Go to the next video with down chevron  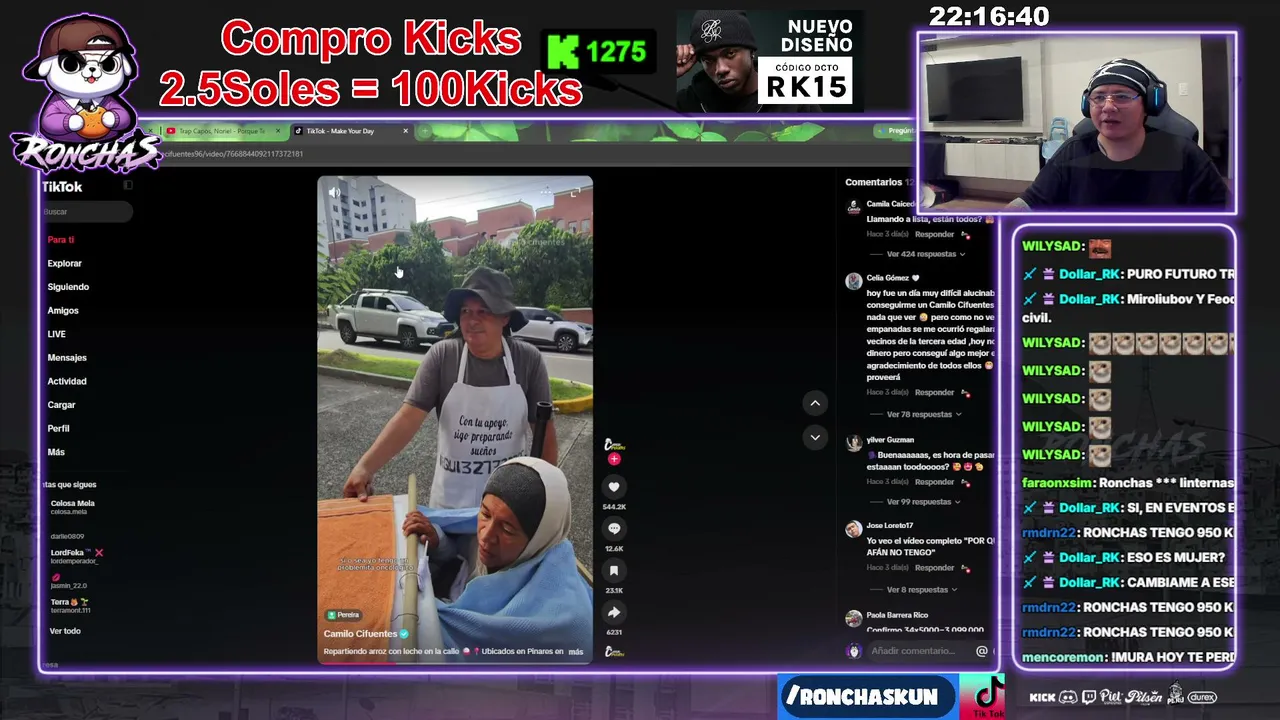tap(815, 437)
